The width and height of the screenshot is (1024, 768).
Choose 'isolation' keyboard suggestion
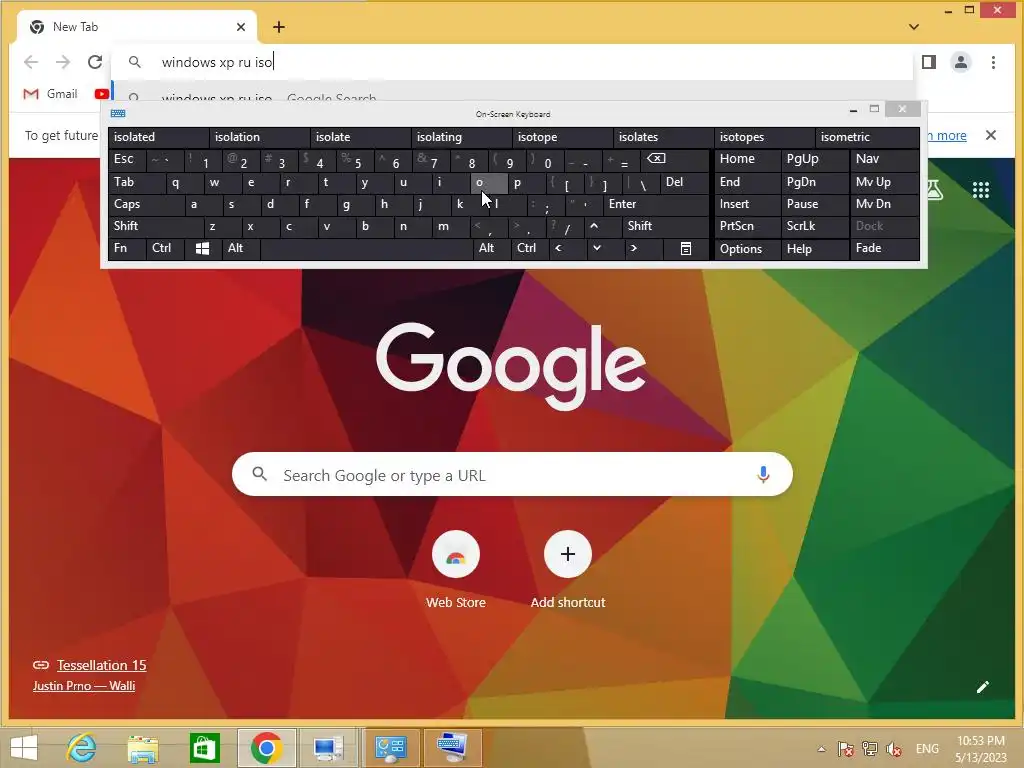click(259, 137)
